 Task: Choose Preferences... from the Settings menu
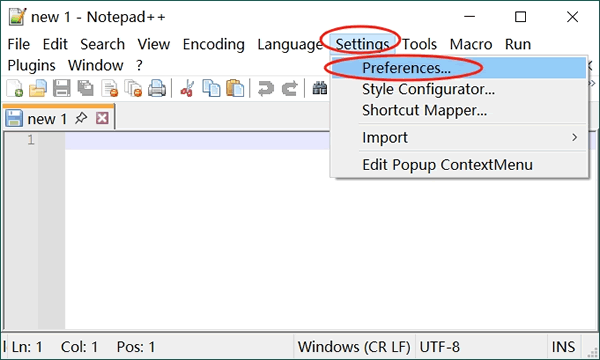(459, 68)
